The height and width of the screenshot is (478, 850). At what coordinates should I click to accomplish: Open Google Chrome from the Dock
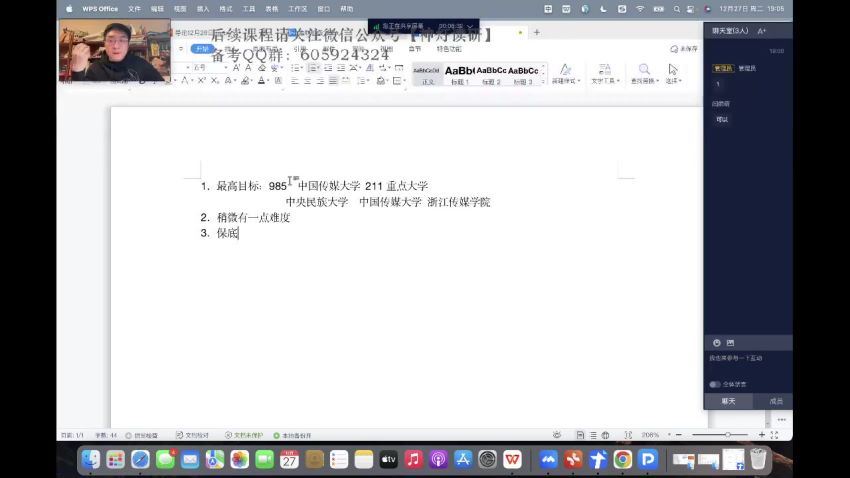point(623,460)
